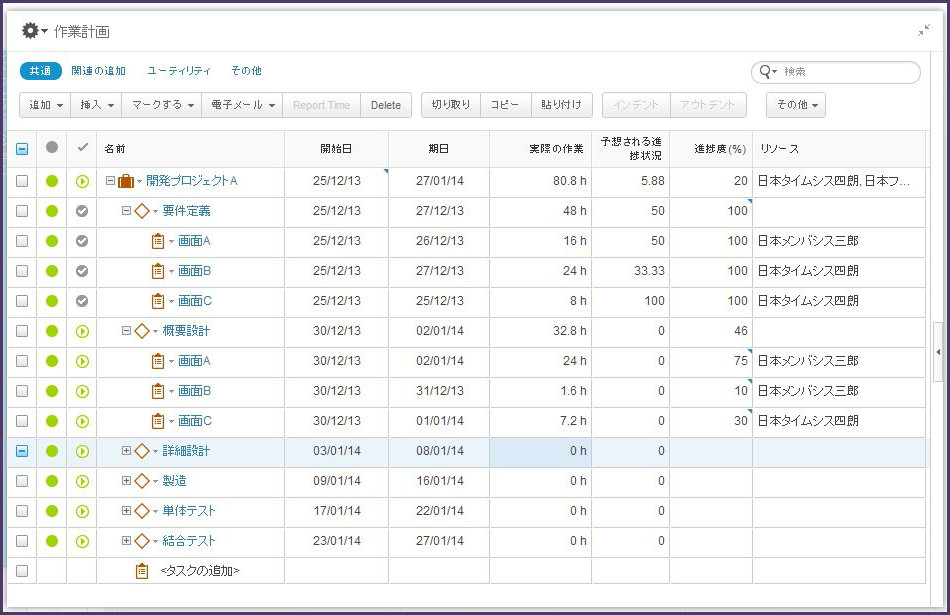Click the green status dot of 結合テスト
Screen dimensions: 950x615
[52, 541]
